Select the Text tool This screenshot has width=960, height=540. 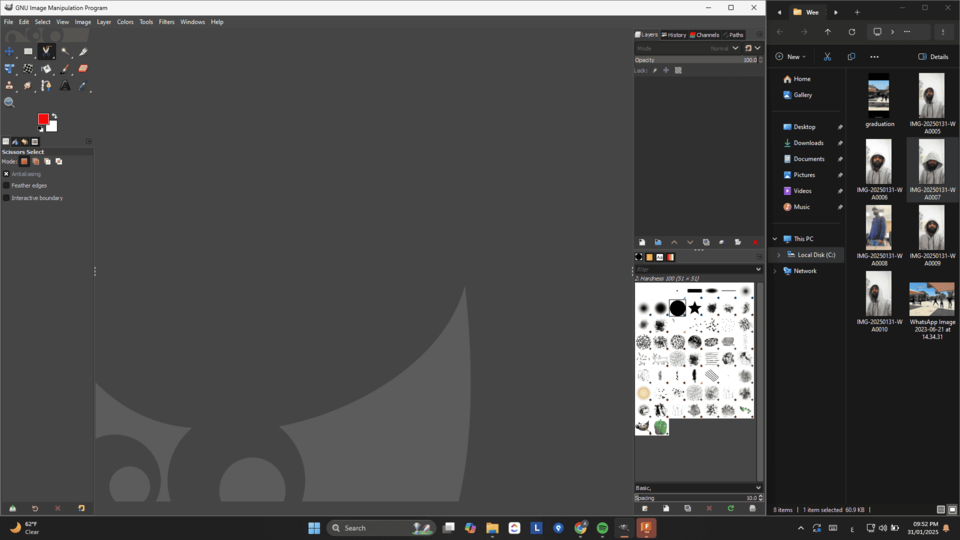click(65, 86)
